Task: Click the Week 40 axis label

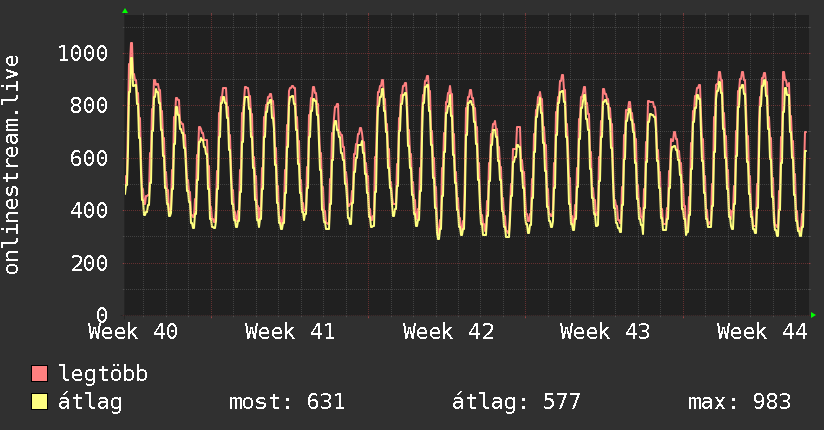Action: coord(133,332)
